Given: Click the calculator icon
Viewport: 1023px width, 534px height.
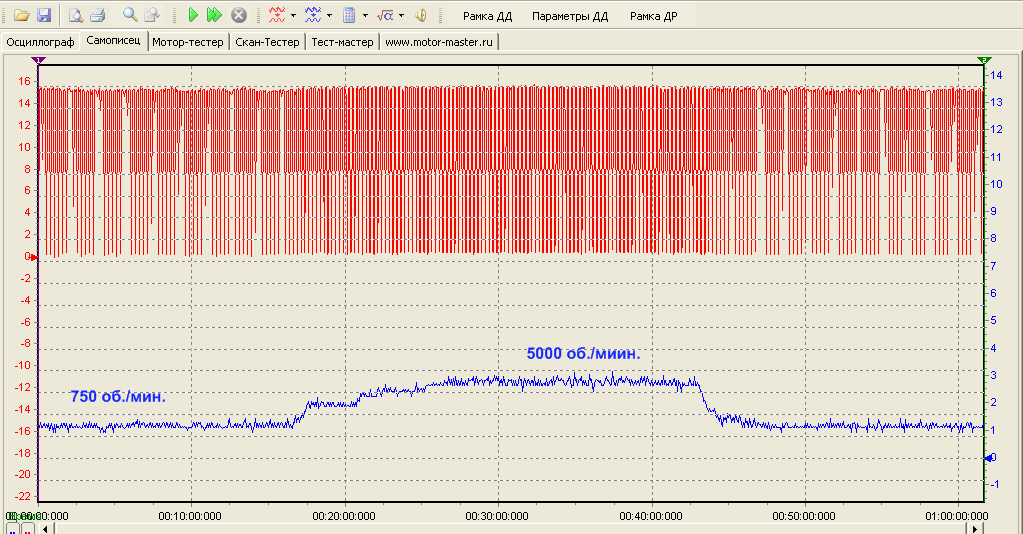Looking at the screenshot, I should point(349,15).
